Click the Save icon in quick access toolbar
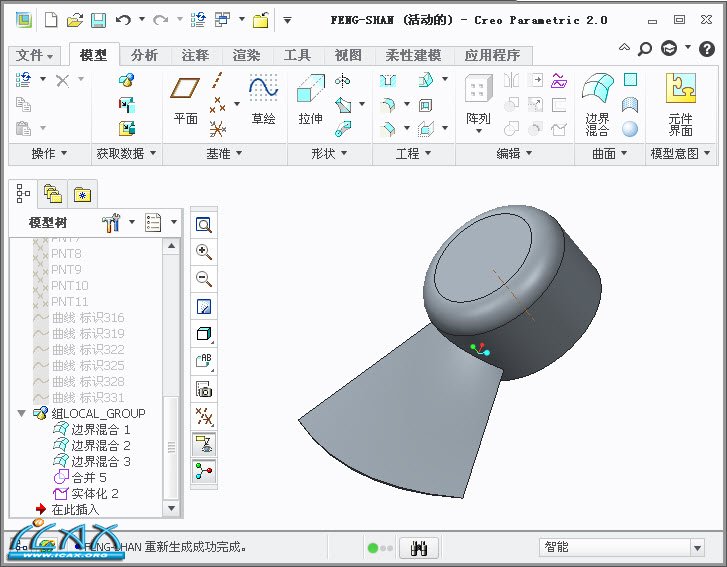The width and height of the screenshot is (727, 567). click(x=98, y=19)
